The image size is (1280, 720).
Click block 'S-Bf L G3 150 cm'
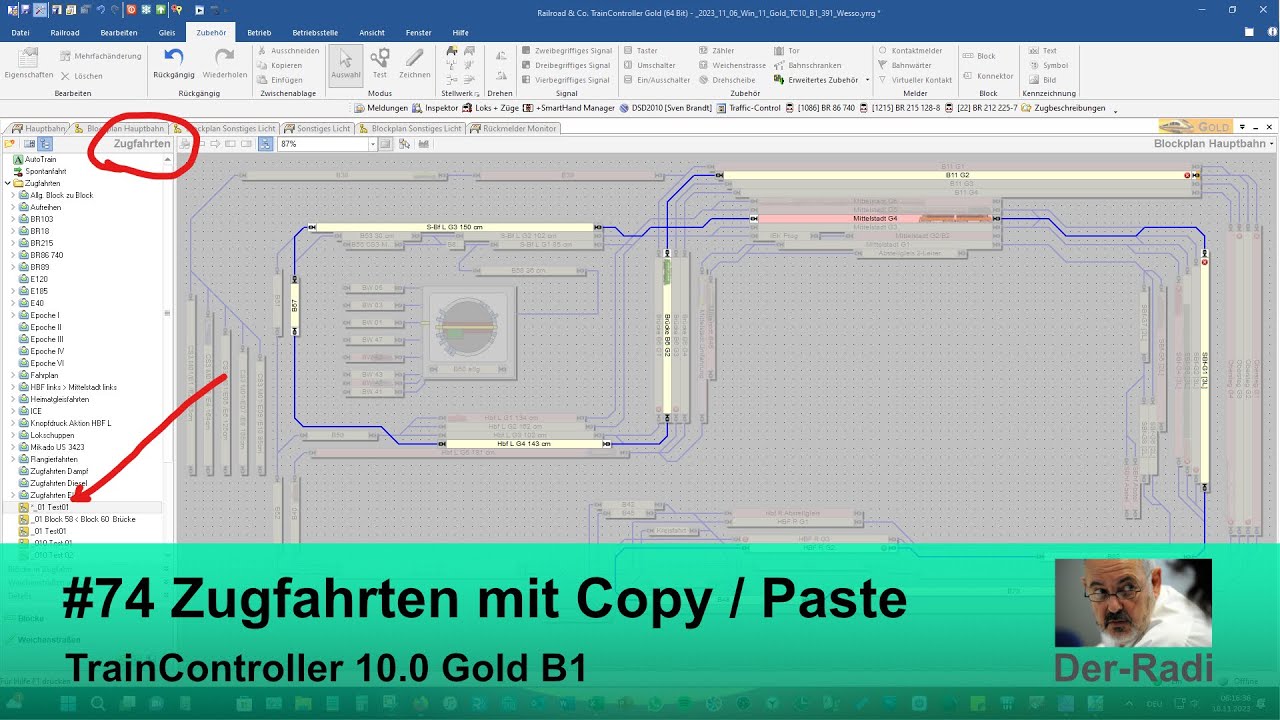[x=455, y=227]
